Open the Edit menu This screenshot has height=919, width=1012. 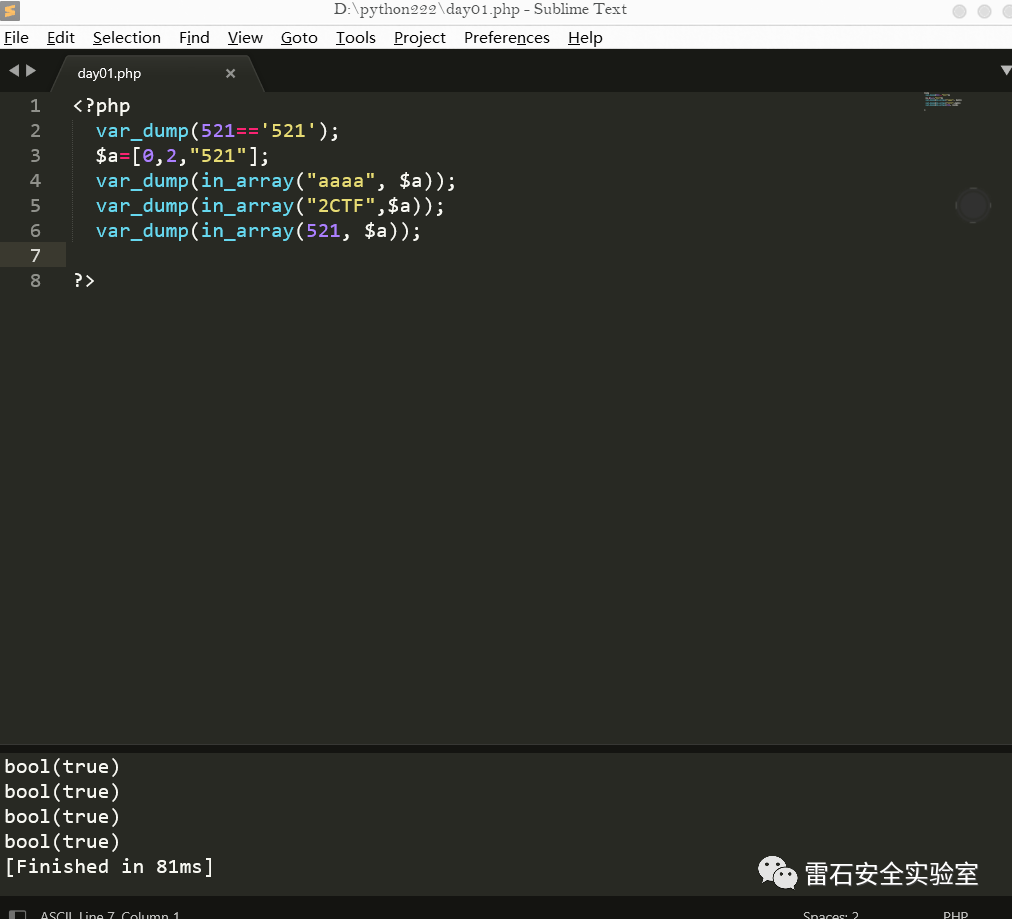click(x=61, y=38)
